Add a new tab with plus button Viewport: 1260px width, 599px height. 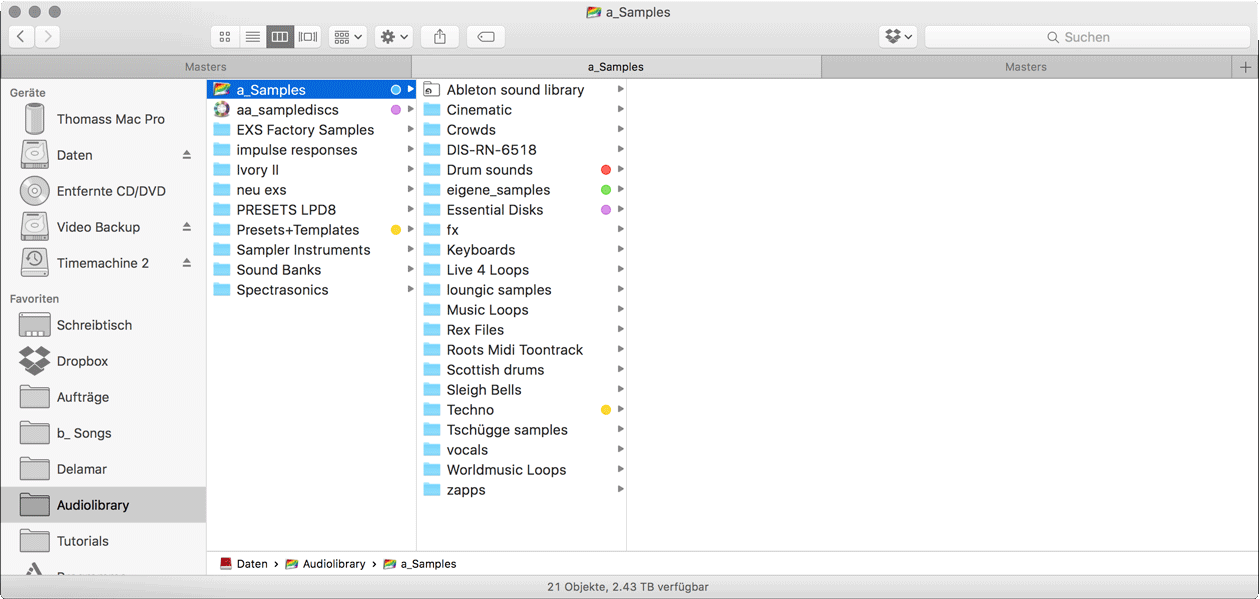click(x=1245, y=67)
